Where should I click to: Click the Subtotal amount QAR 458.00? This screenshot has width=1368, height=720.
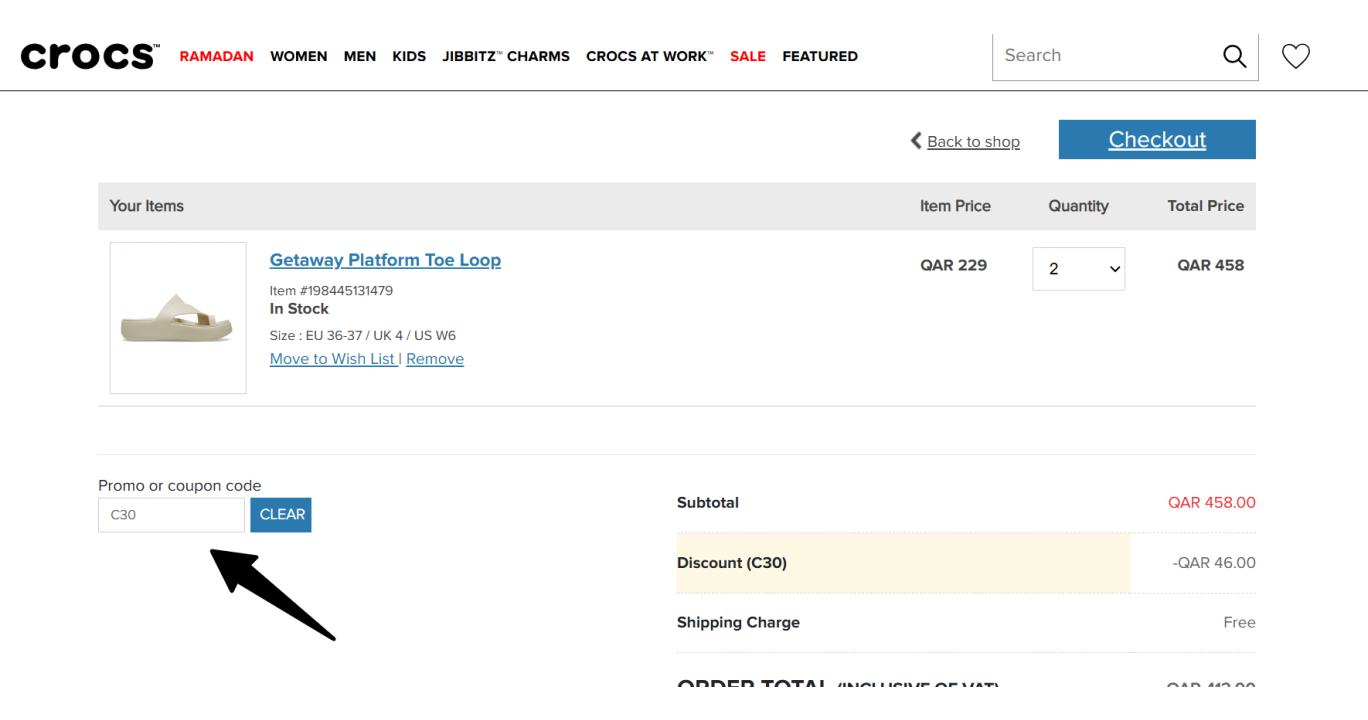point(1212,503)
